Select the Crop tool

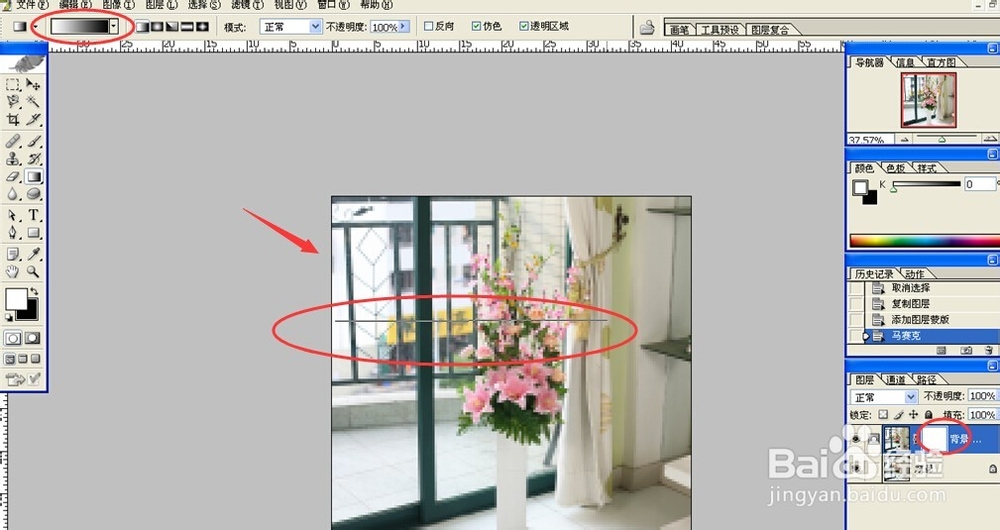[x=13, y=119]
